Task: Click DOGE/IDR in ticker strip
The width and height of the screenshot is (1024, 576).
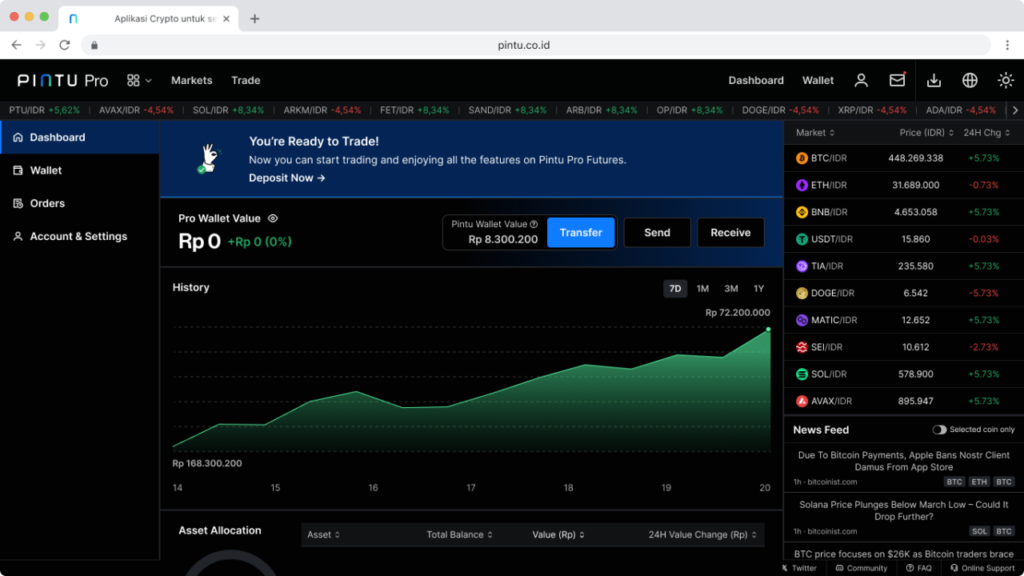Action: [x=780, y=110]
